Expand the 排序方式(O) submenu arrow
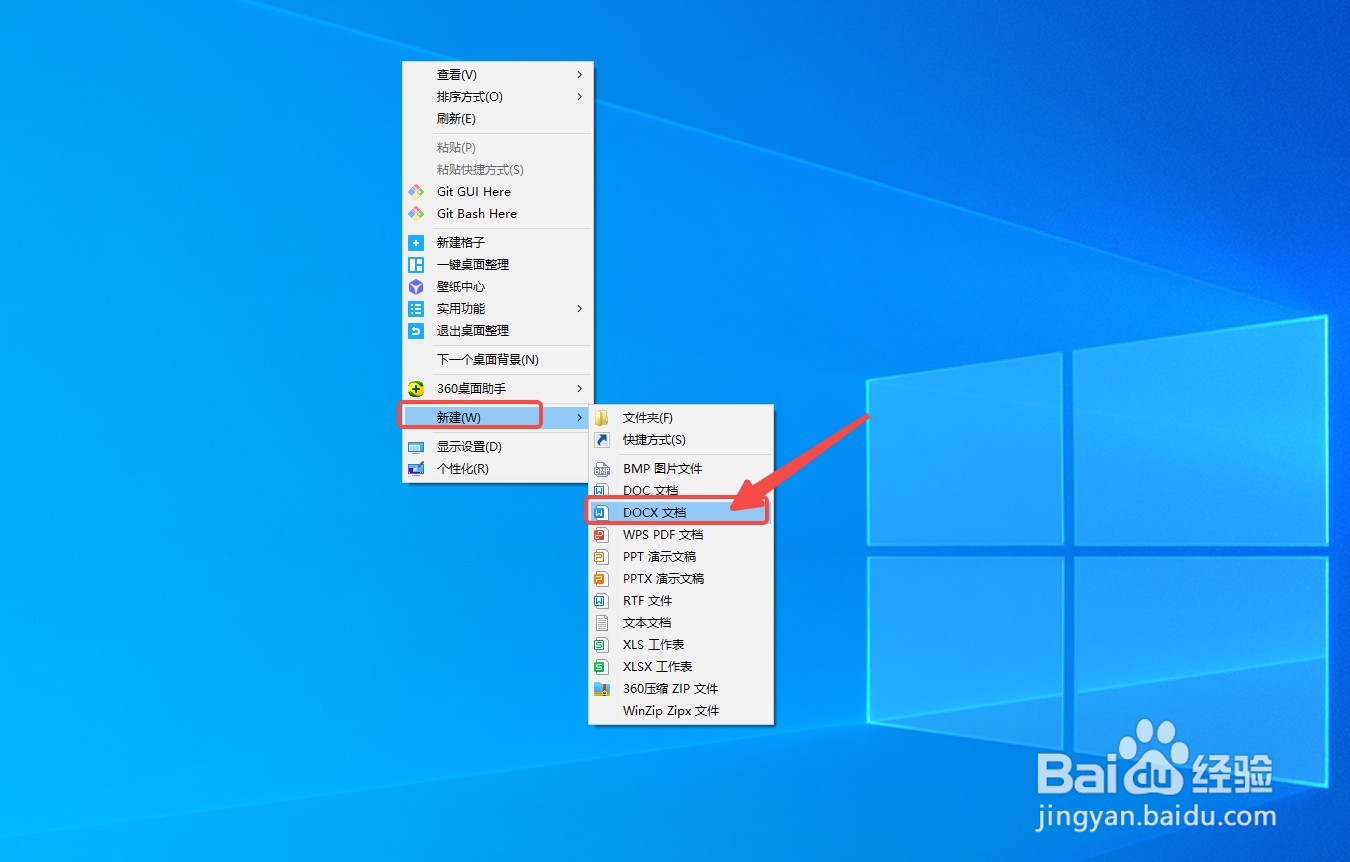Viewport: 1350px width, 862px height. point(580,97)
